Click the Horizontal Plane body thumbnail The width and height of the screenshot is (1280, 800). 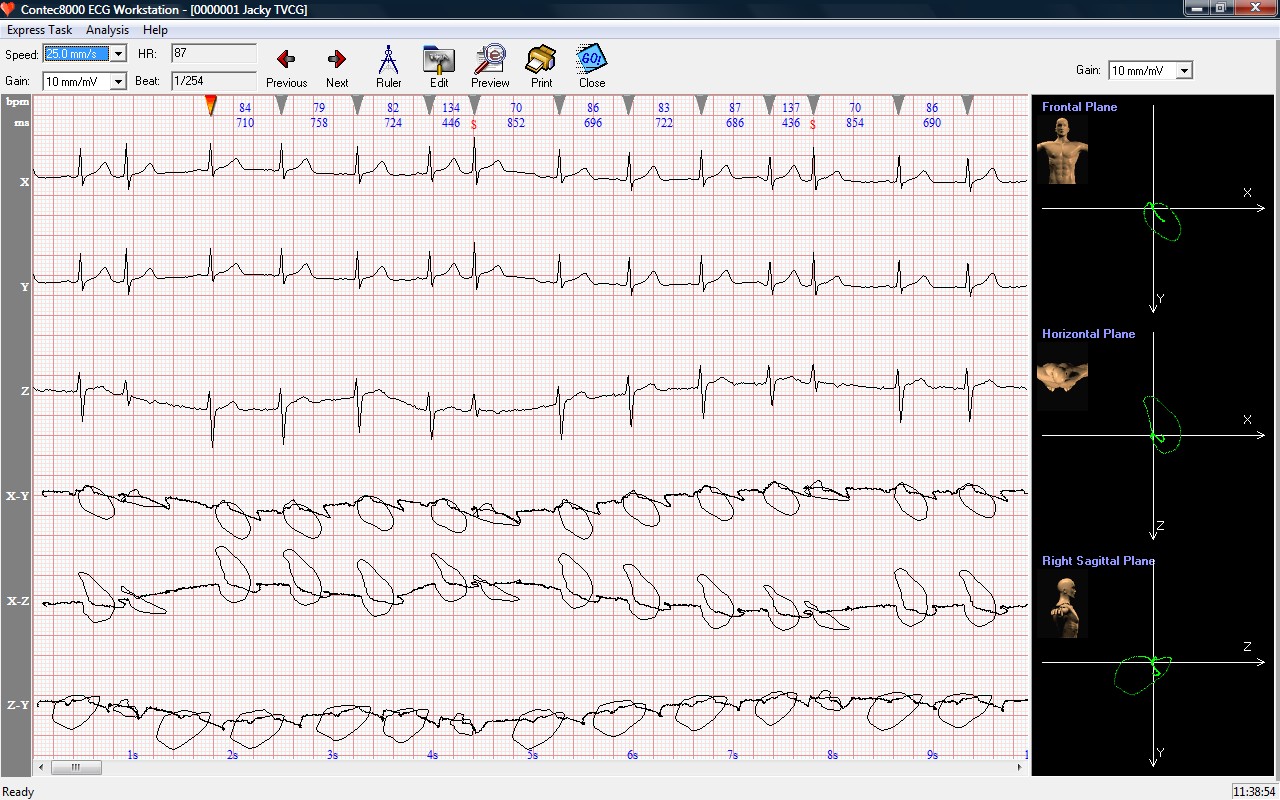(1062, 377)
